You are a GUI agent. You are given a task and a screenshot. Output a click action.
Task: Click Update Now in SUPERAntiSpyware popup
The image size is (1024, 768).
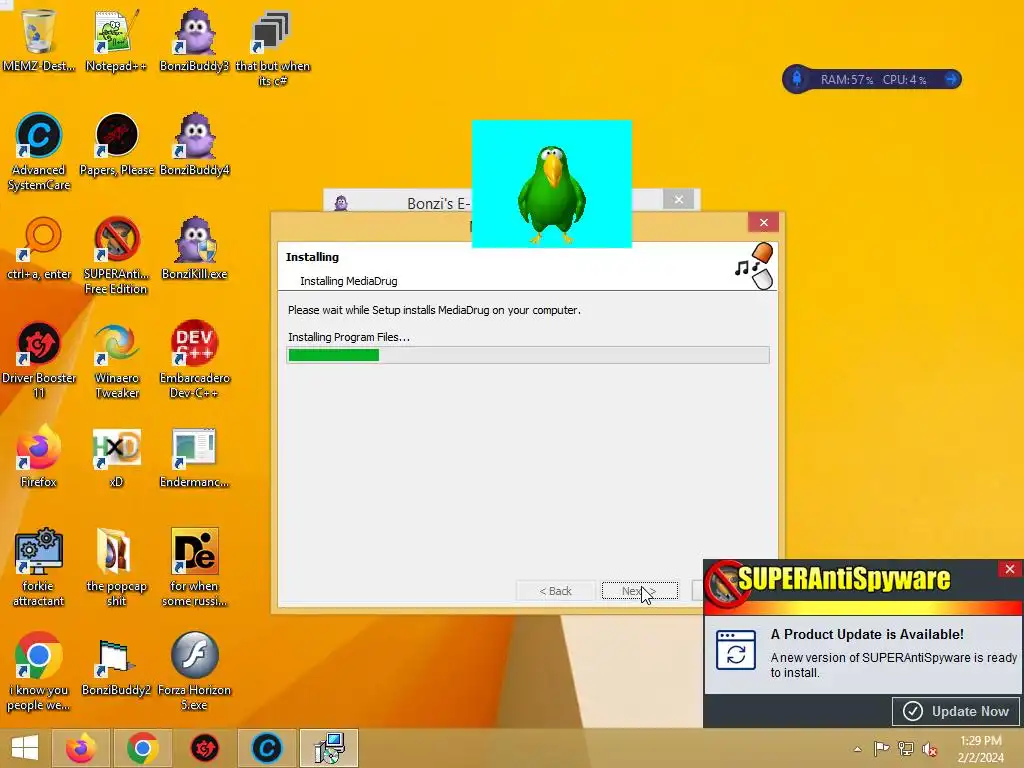957,711
